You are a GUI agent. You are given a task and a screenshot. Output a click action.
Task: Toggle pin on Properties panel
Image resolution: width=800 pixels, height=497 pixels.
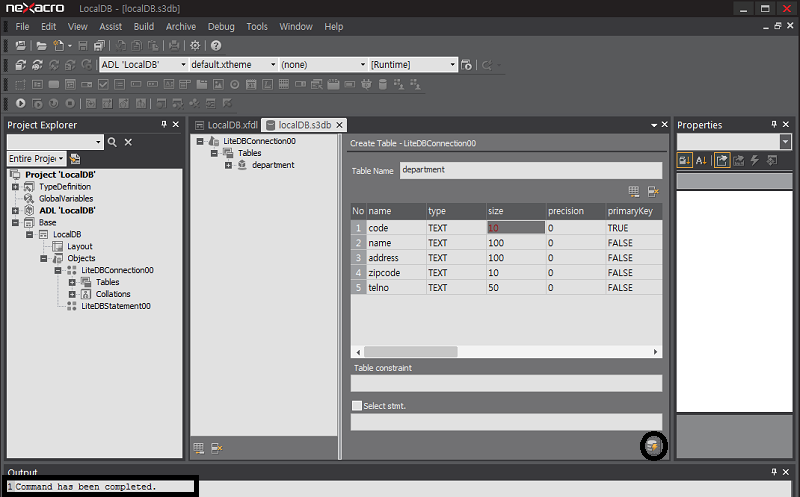[x=774, y=125]
